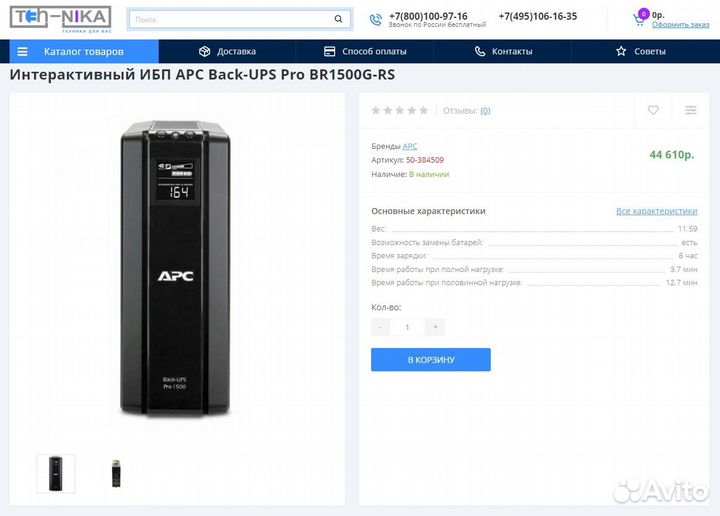Decrease quantity with the minus button
Image resolution: width=720 pixels, height=516 pixels.
pos(380,327)
